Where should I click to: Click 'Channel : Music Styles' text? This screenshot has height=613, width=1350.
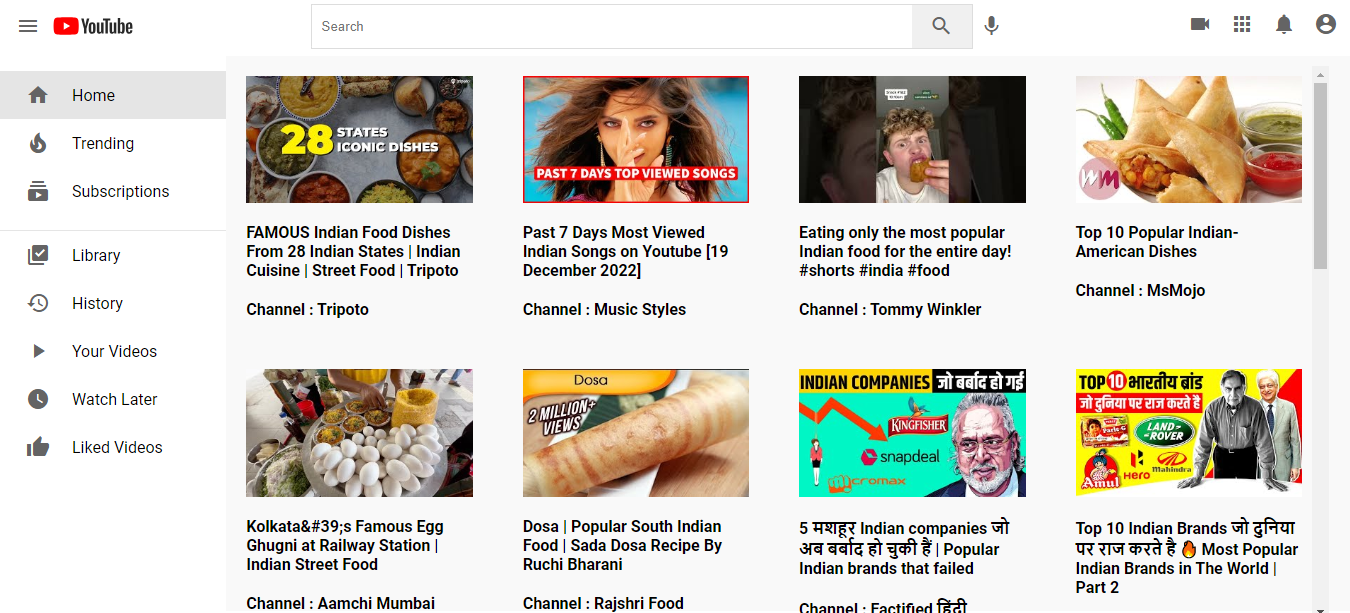(x=605, y=310)
